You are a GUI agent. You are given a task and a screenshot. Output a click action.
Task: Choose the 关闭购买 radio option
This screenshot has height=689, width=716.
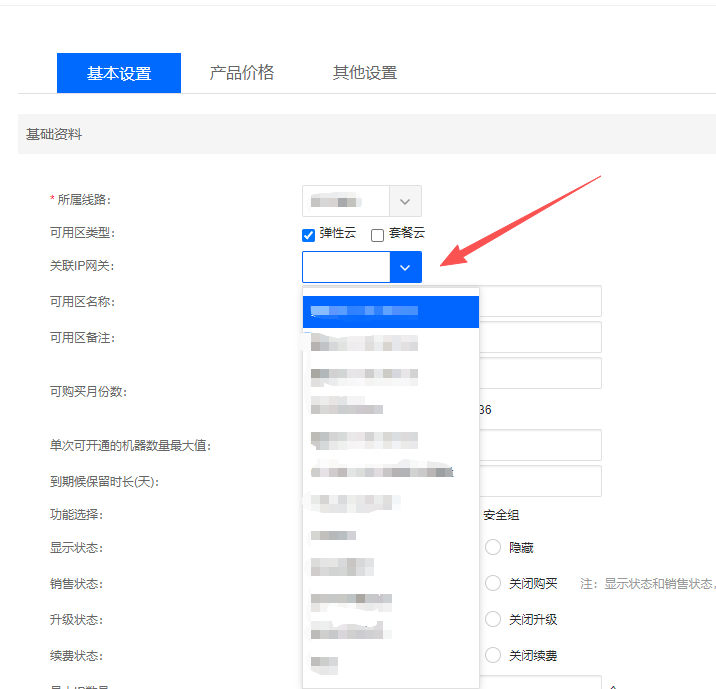click(493, 583)
